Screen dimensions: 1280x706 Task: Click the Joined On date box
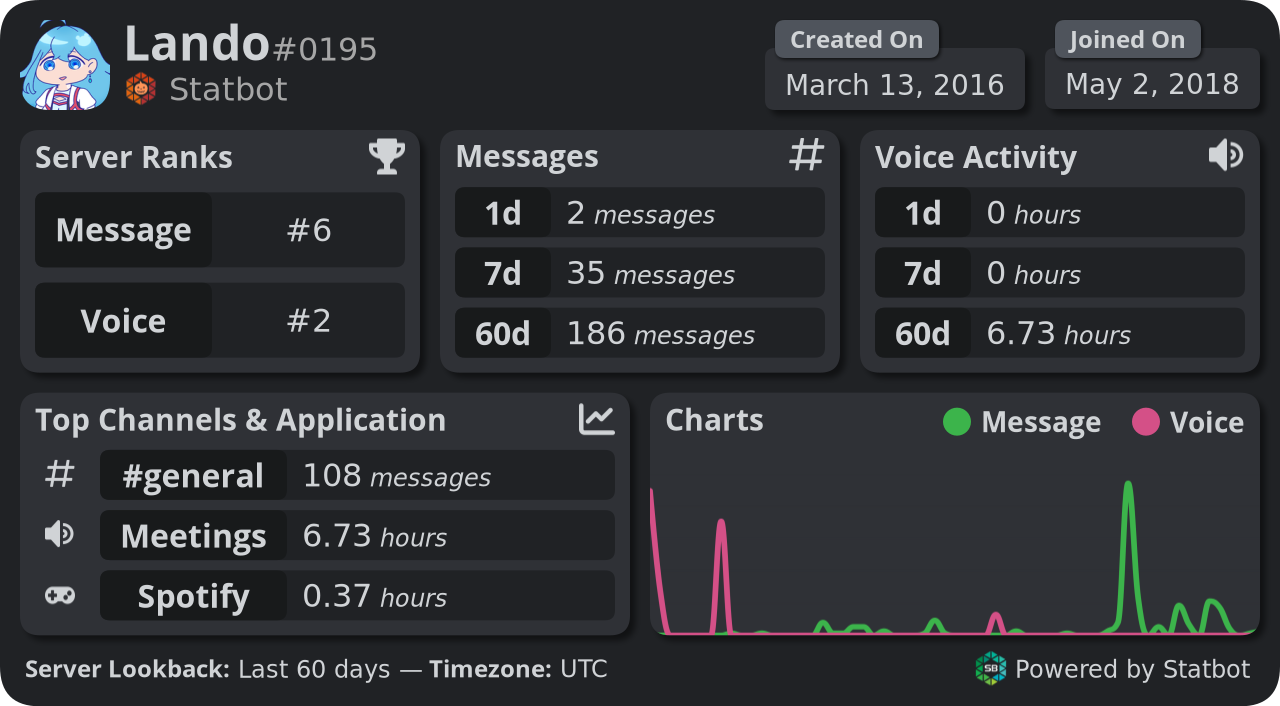tap(1152, 84)
